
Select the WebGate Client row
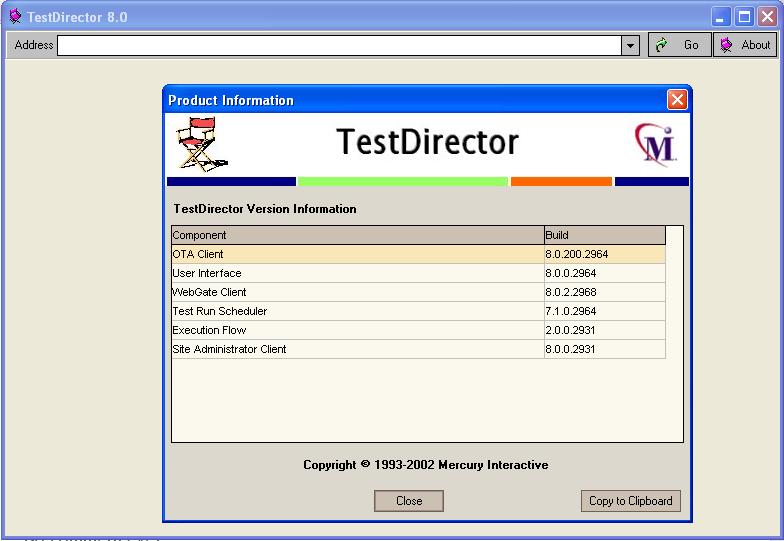[x=357, y=292]
